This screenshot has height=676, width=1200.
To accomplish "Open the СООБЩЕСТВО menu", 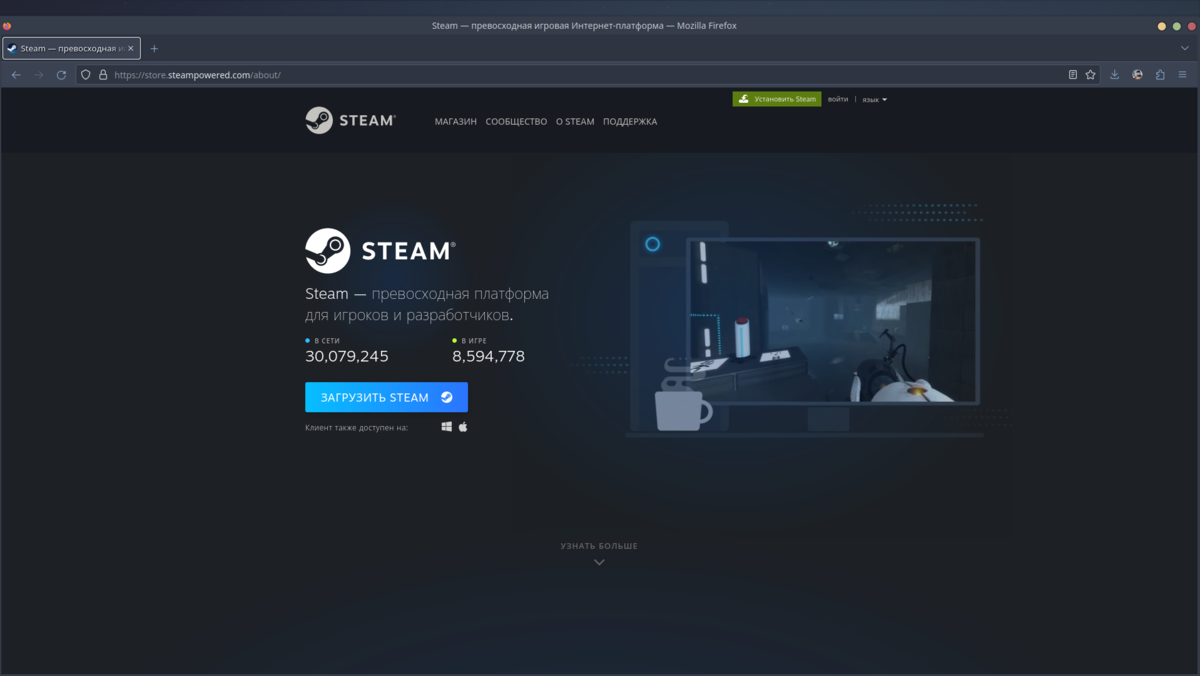I will [x=516, y=122].
